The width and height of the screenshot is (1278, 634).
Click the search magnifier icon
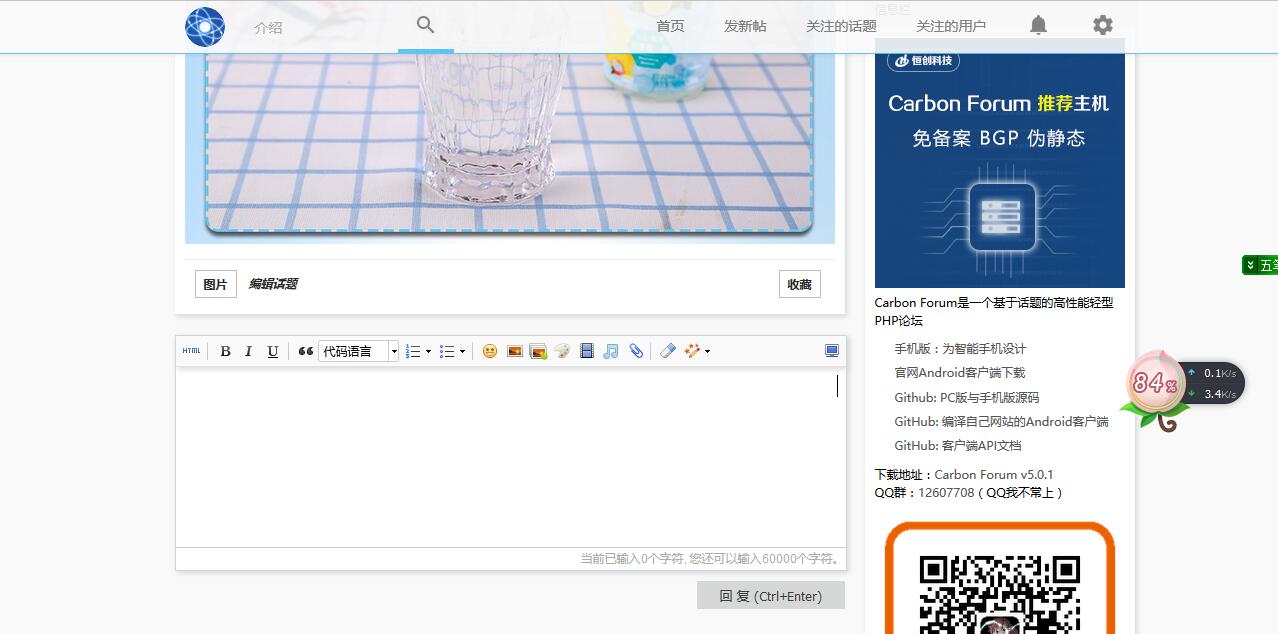(x=425, y=25)
